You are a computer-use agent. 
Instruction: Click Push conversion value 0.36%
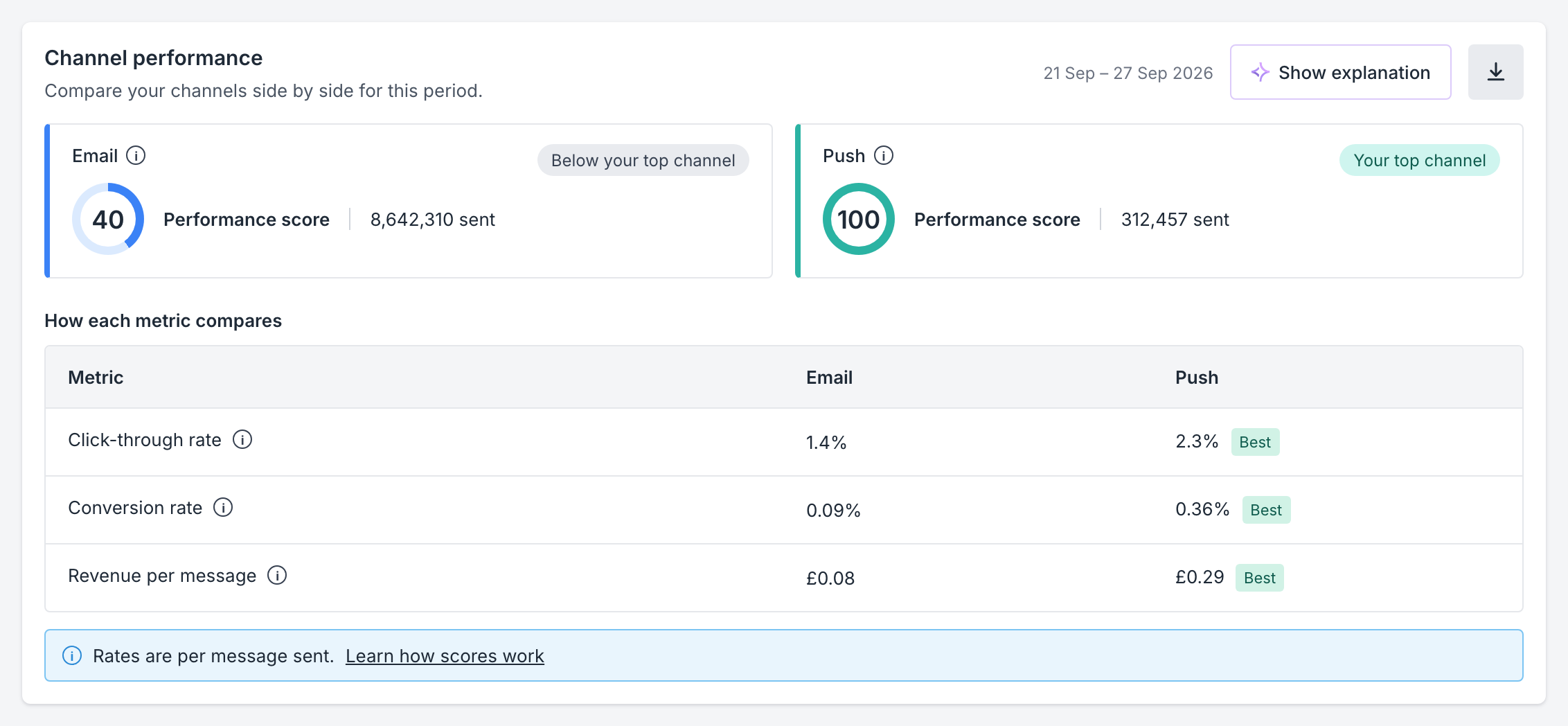point(1202,509)
